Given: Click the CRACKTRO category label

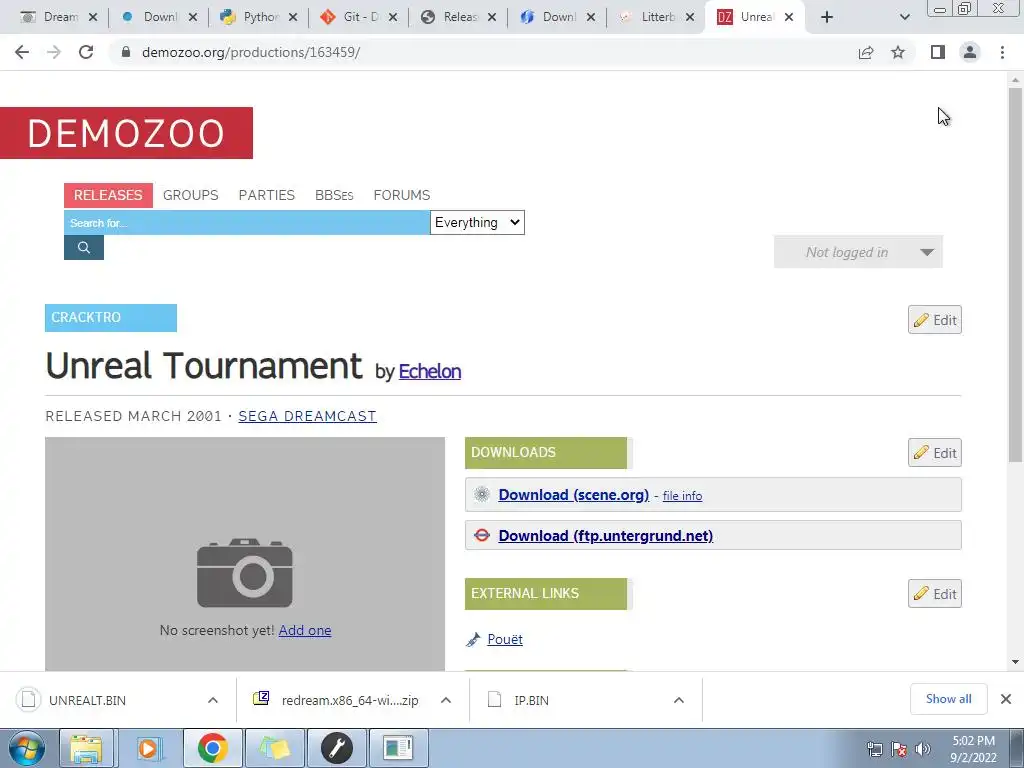Looking at the screenshot, I should click(111, 318).
